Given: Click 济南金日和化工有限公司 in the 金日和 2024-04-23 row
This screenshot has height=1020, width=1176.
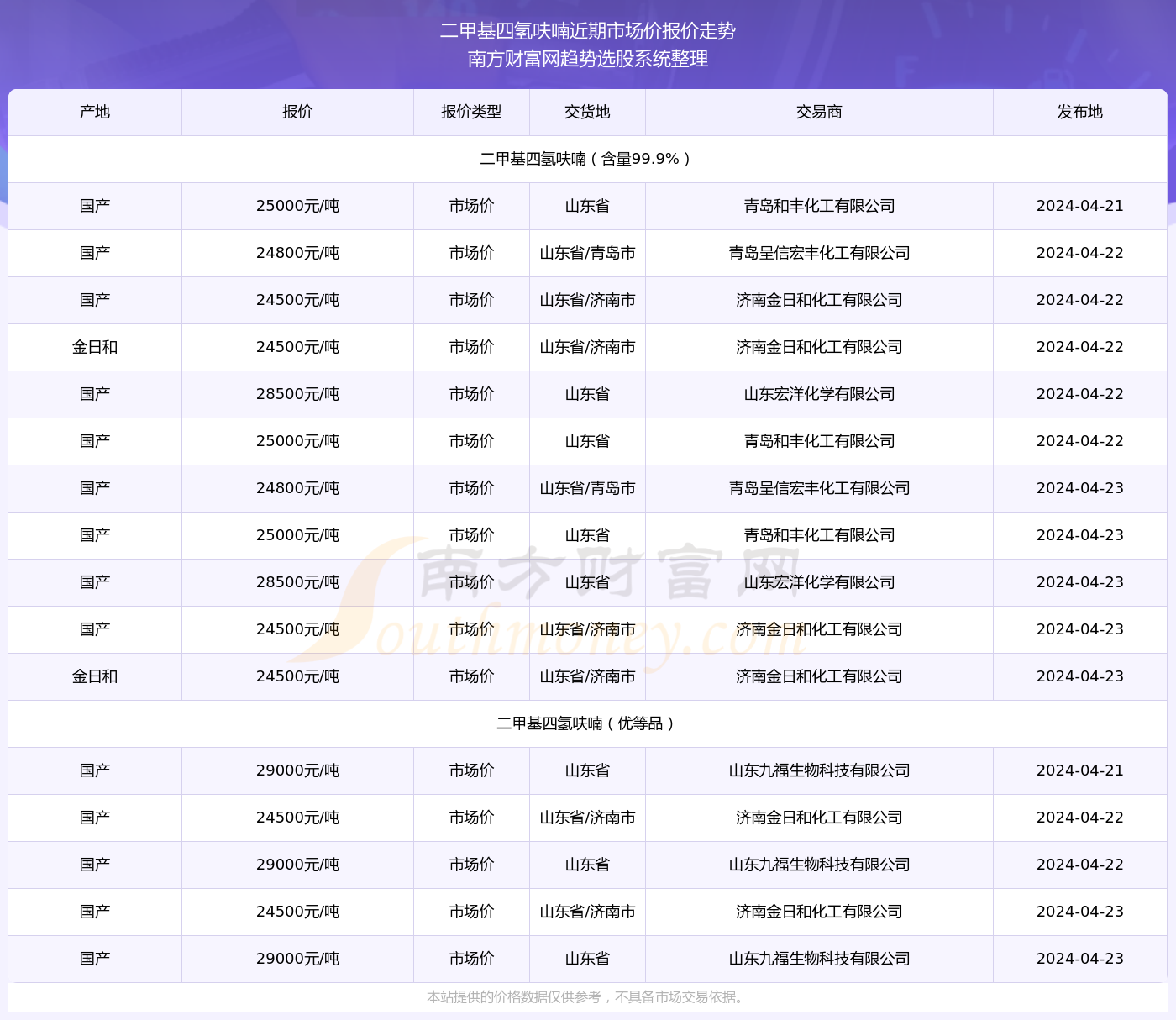Looking at the screenshot, I should tap(819, 676).
